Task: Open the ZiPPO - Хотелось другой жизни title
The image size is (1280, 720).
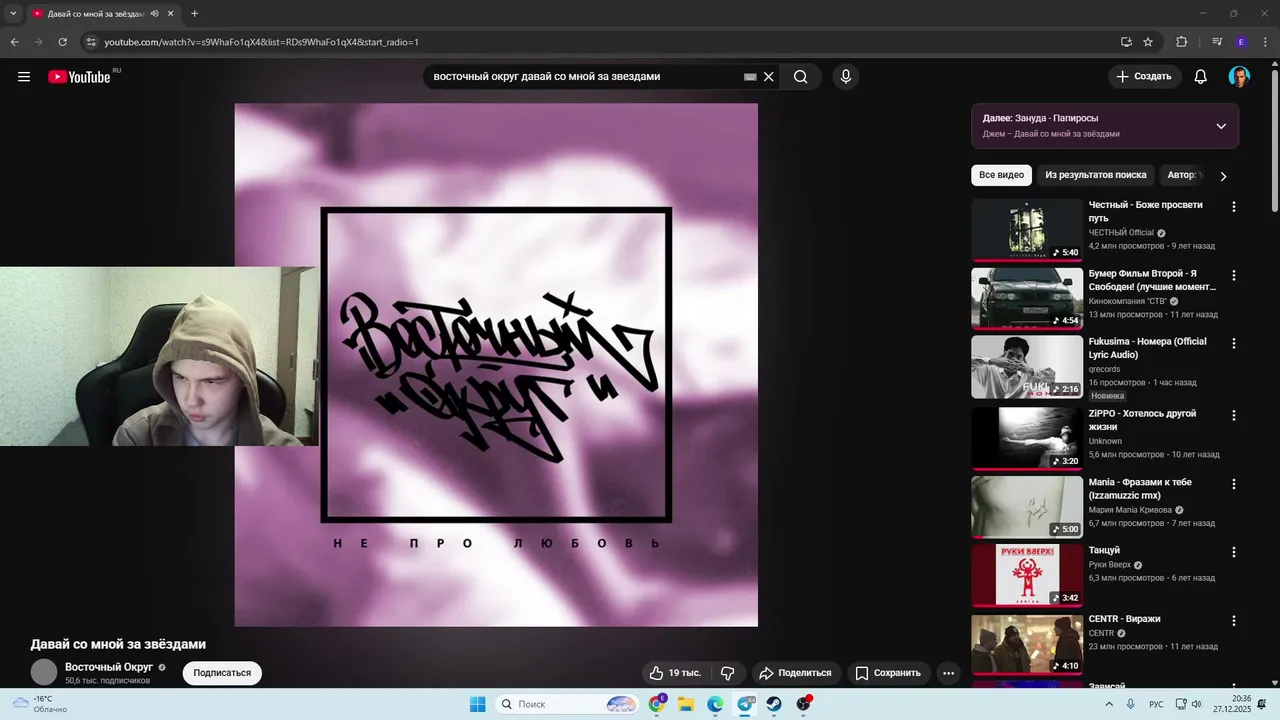Action: 1142,420
